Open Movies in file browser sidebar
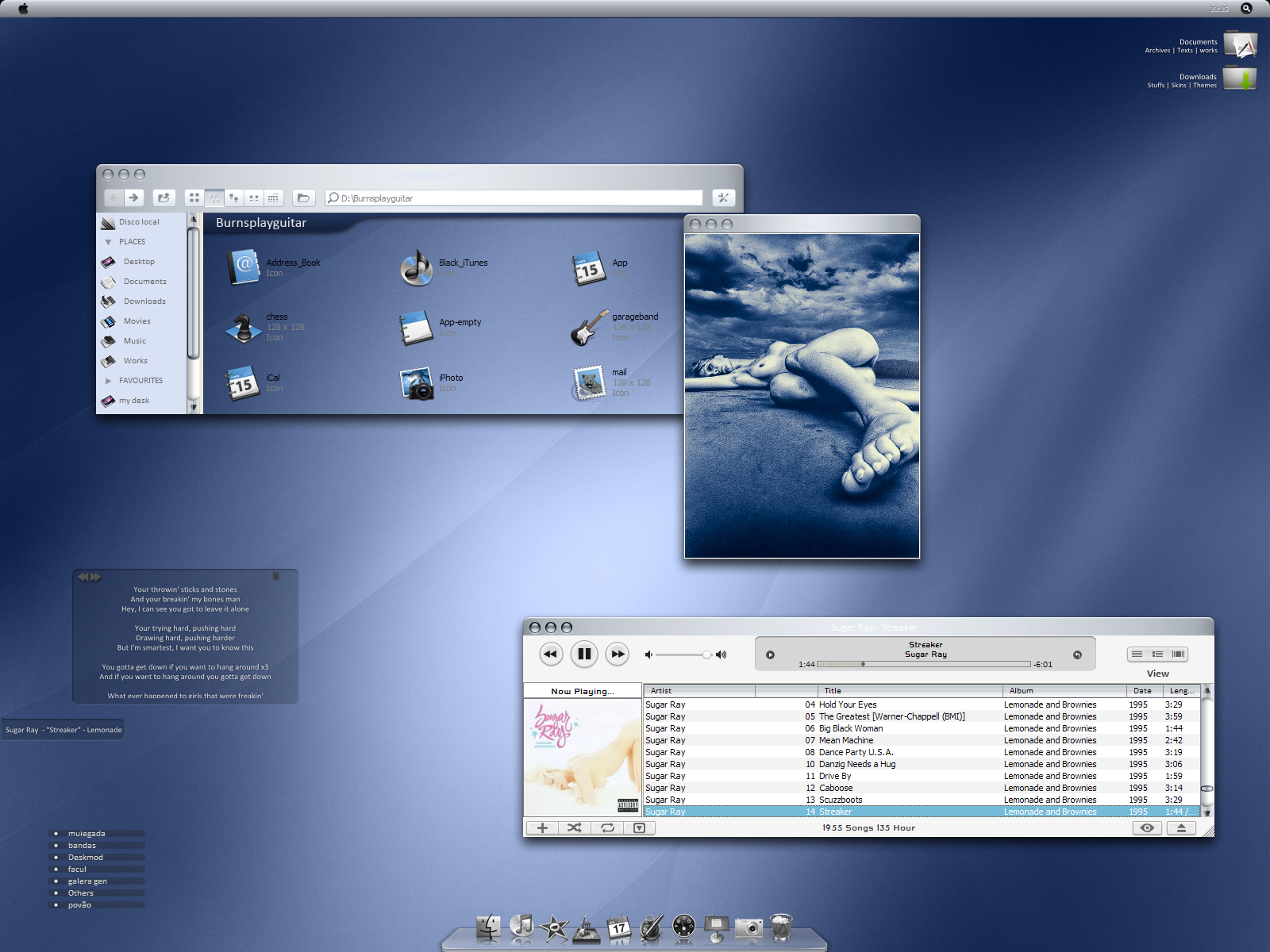1270x952 pixels. coord(137,321)
